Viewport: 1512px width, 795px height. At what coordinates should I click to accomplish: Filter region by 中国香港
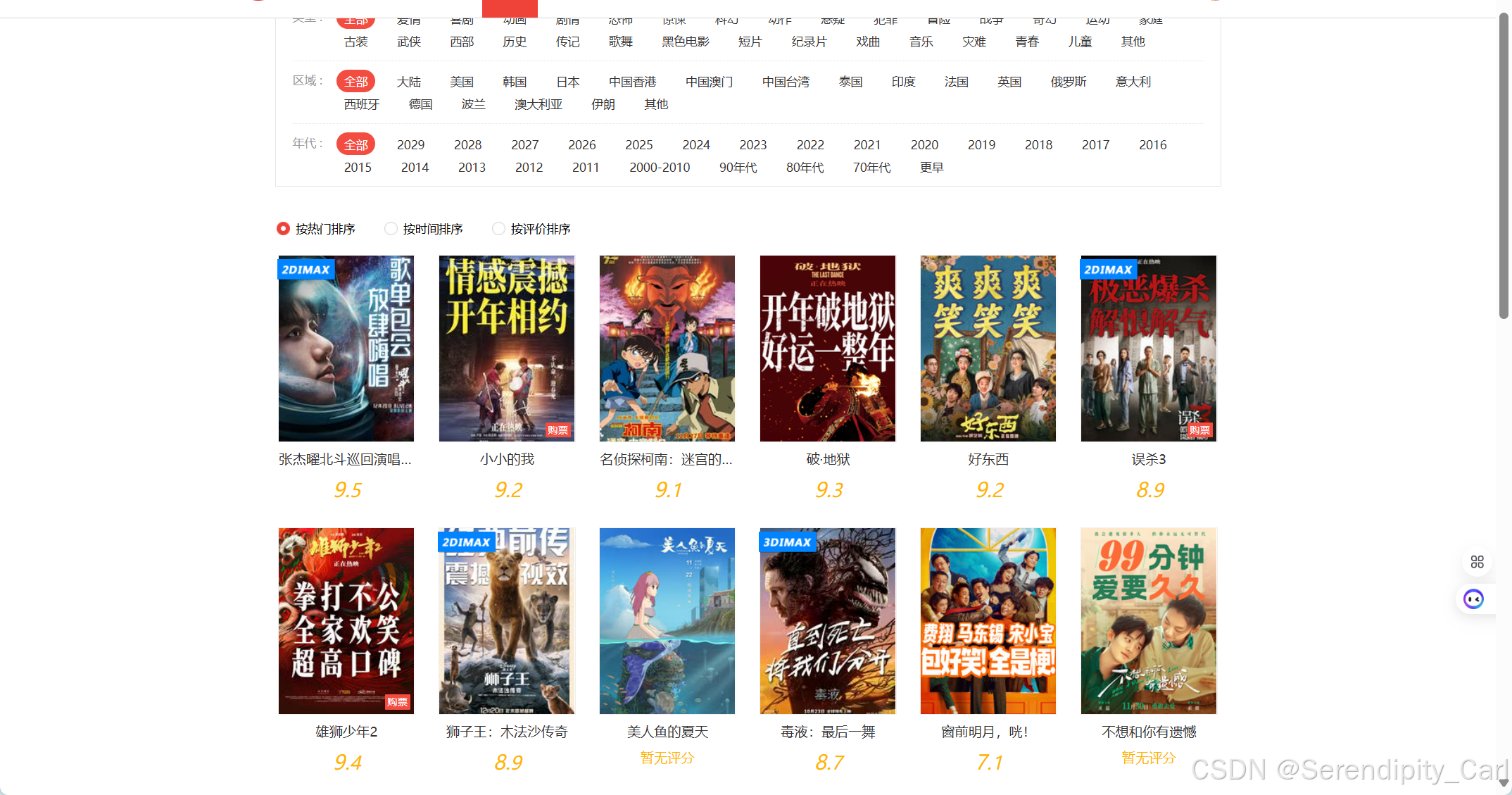click(x=632, y=82)
